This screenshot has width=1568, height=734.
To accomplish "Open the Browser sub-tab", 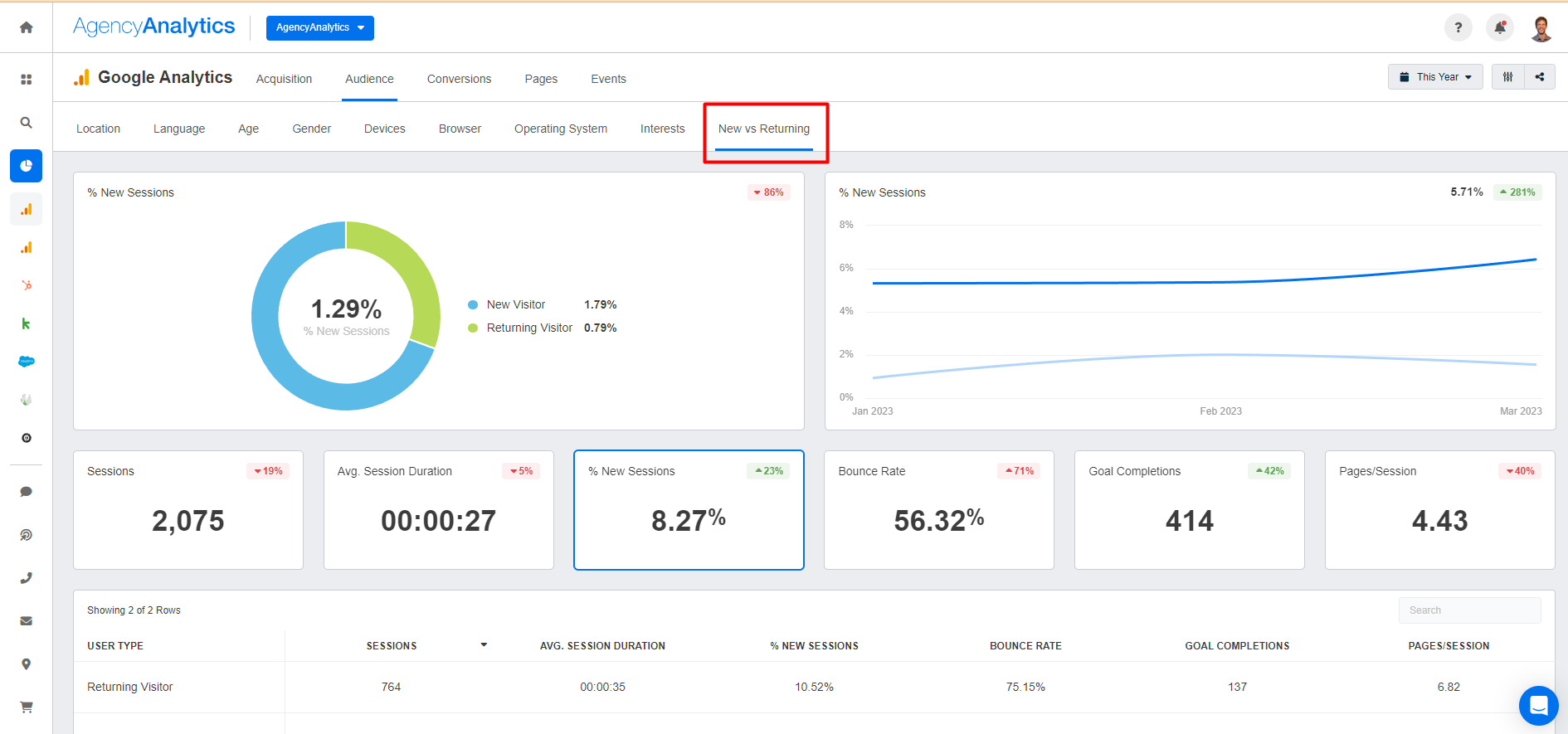I will tap(460, 129).
